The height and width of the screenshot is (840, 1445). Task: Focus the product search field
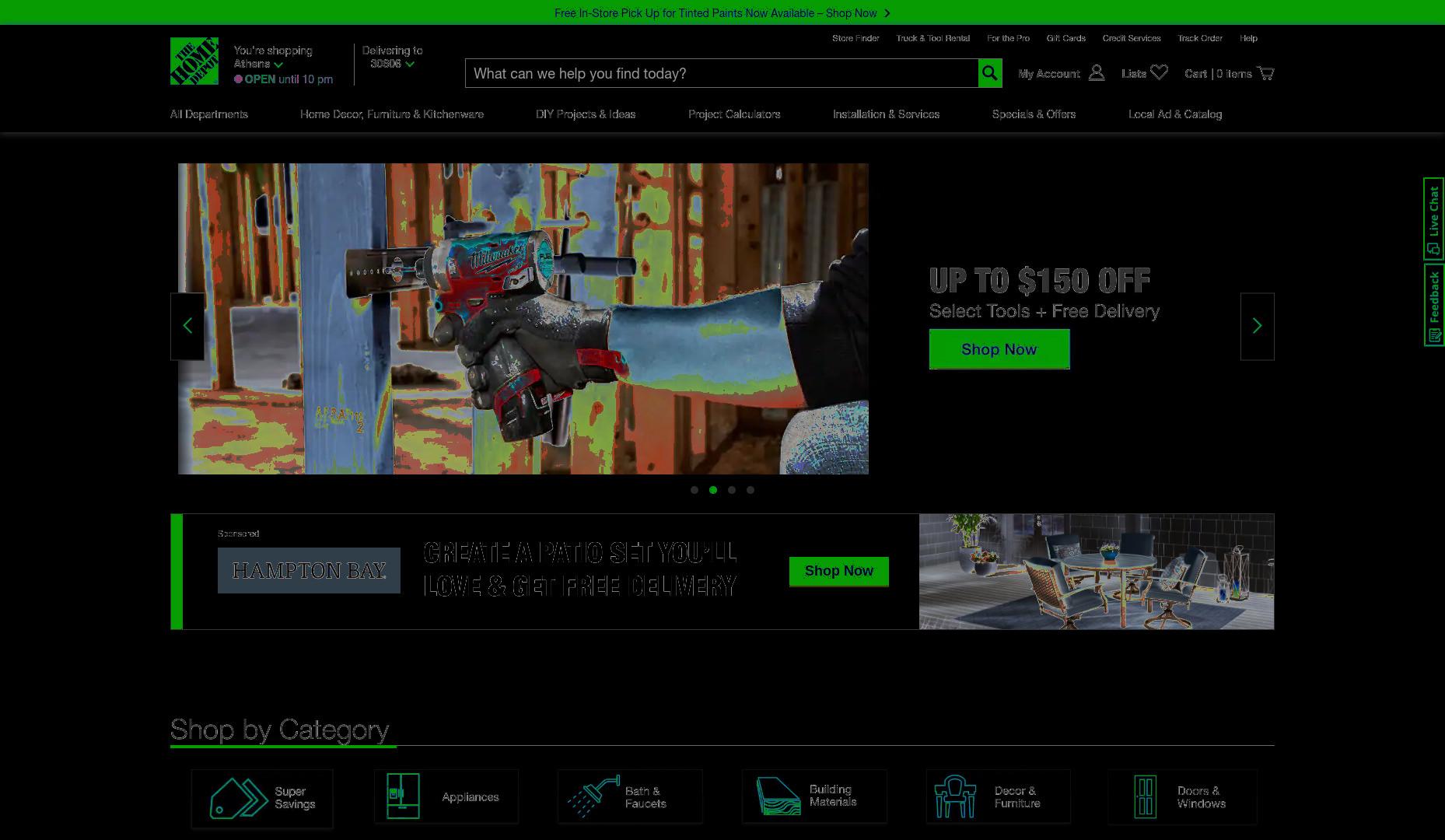(722, 73)
